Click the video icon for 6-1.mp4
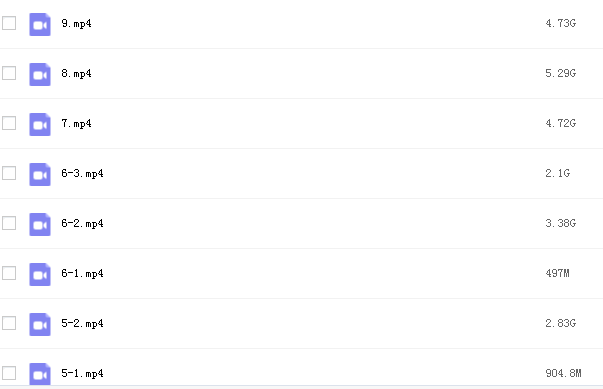 (x=40, y=274)
